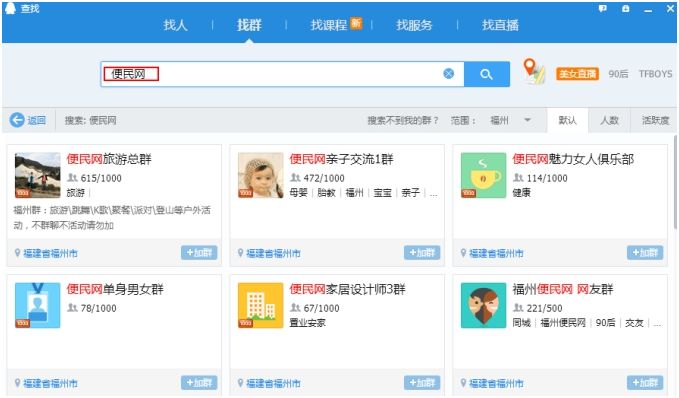Open 福州便民网 网友群 title

pyautogui.click(x=563, y=289)
